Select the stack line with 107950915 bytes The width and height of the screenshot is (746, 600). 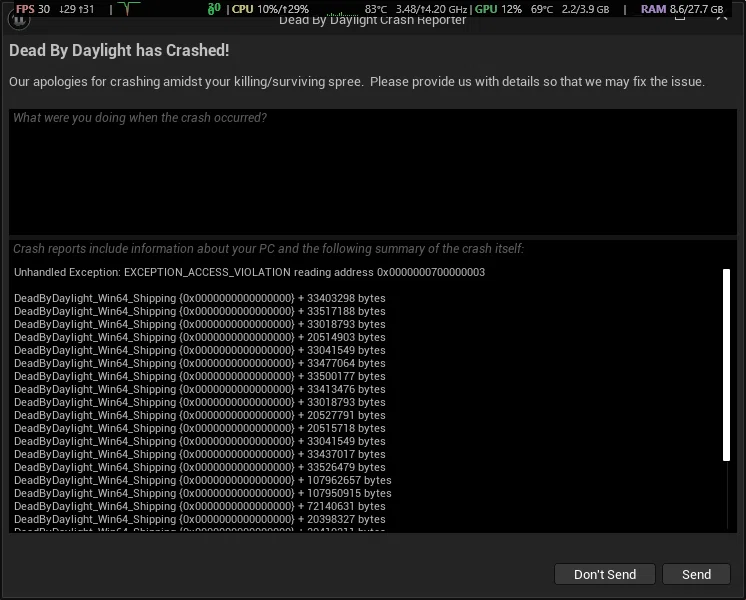[203, 493]
